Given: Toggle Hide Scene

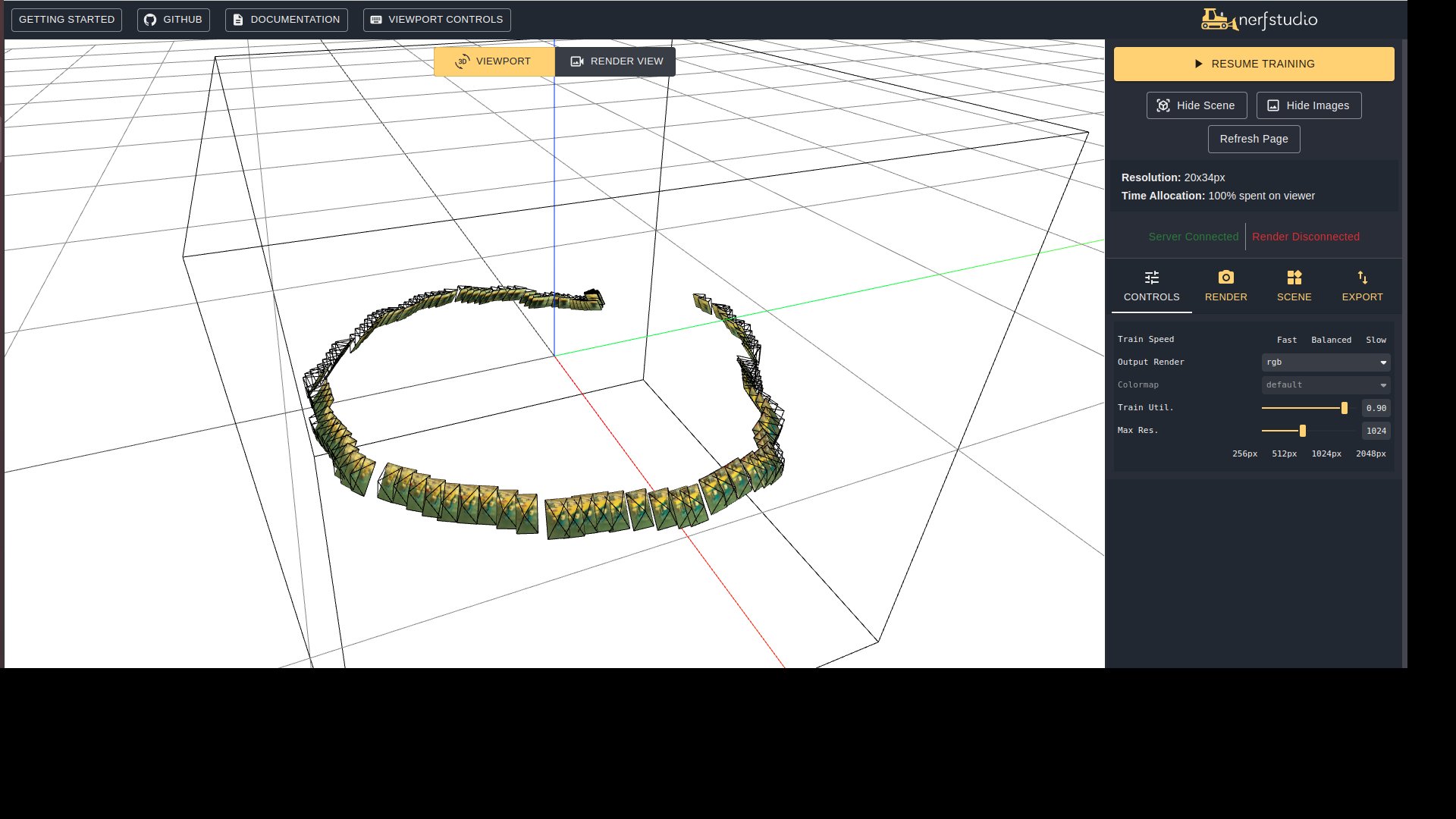Looking at the screenshot, I should (1197, 105).
